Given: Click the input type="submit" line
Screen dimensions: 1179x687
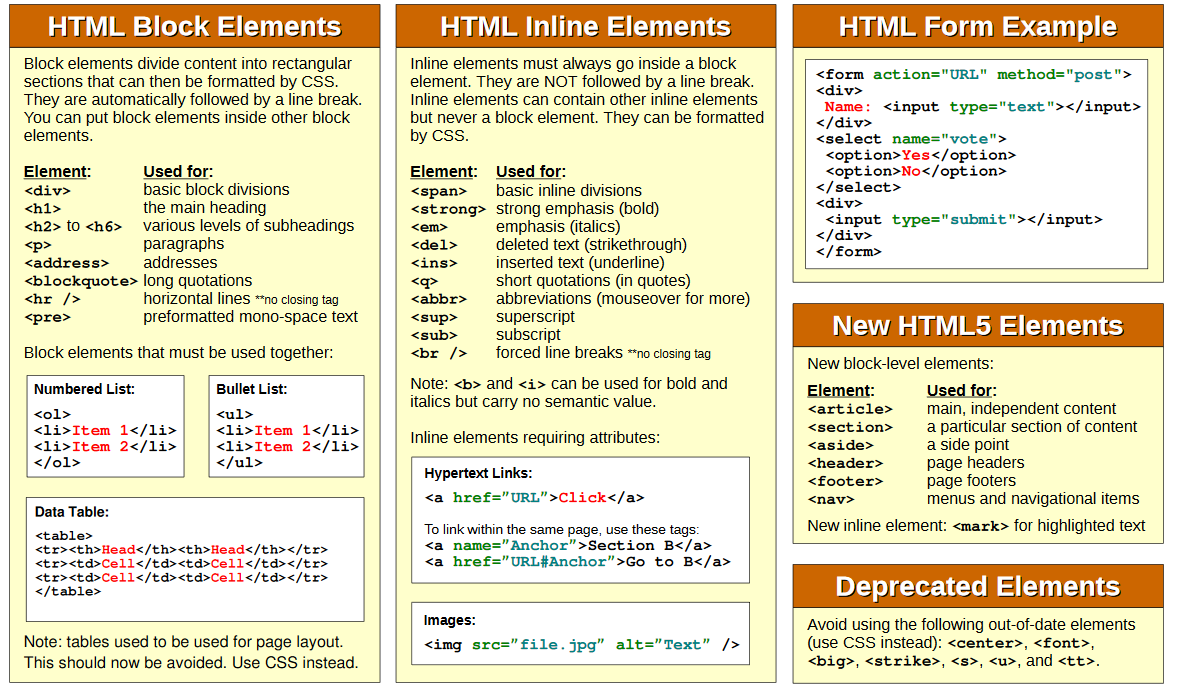Looking at the screenshot, I should click(964, 219).
